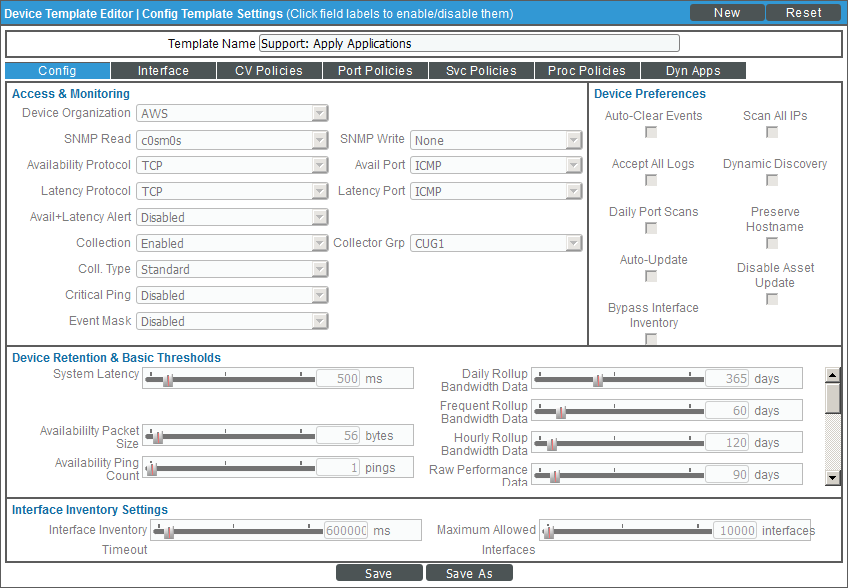The height and width of the screenshot is (588, 848).
Task: Toggle the Dynamic Discovery checkbox
Action: [x=772, y=179]
